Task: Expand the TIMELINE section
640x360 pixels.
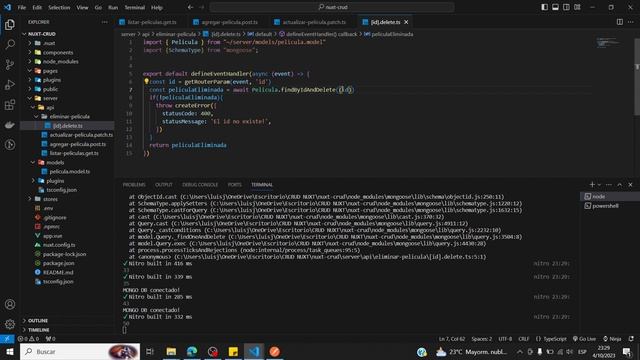Action: tap(39, 329)
